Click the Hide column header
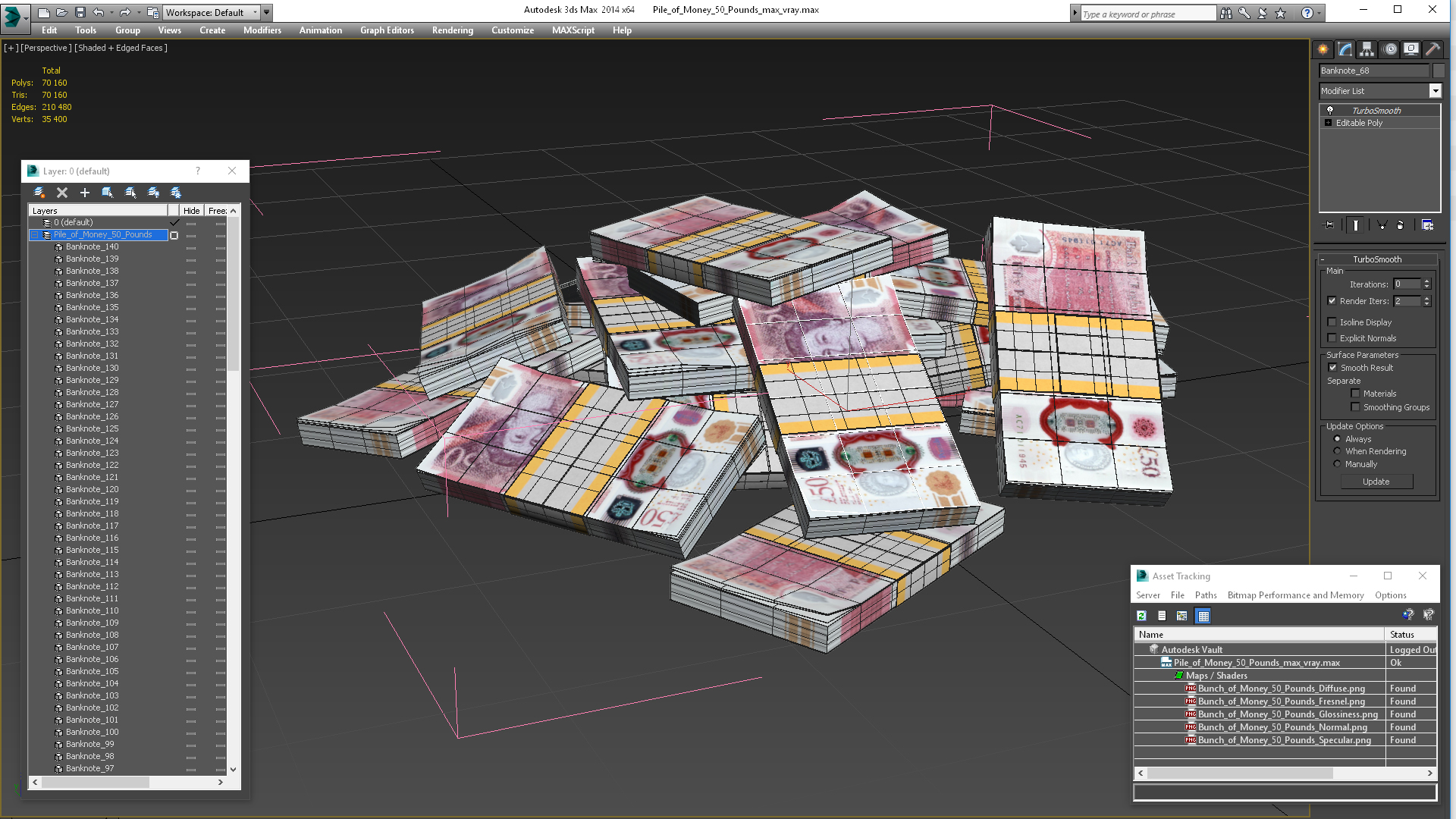This screenshot has height=819, width=1456. point(192,211)
